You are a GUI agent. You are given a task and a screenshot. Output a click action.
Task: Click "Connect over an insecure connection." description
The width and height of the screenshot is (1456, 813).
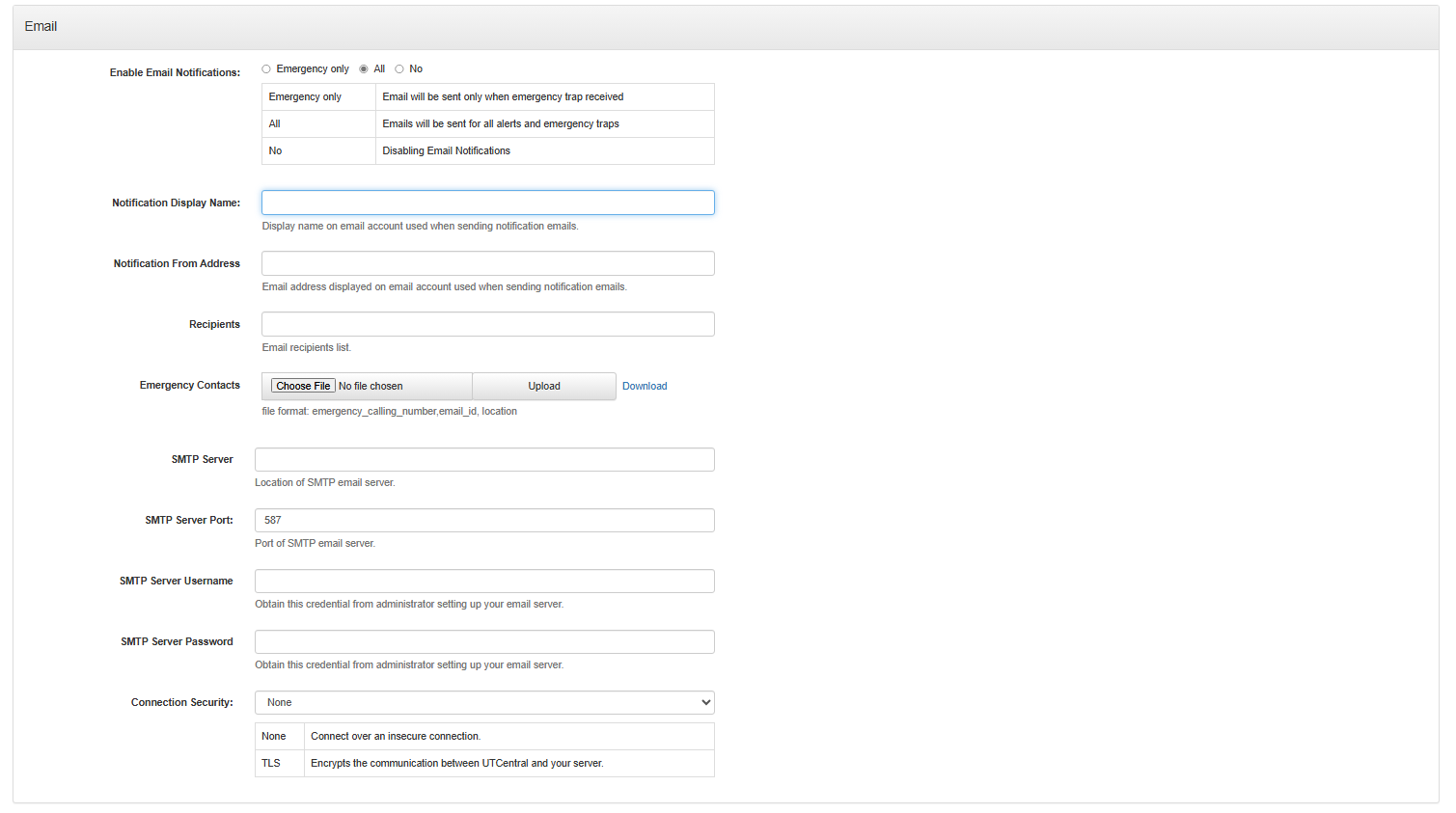click(x=396, y=737)
